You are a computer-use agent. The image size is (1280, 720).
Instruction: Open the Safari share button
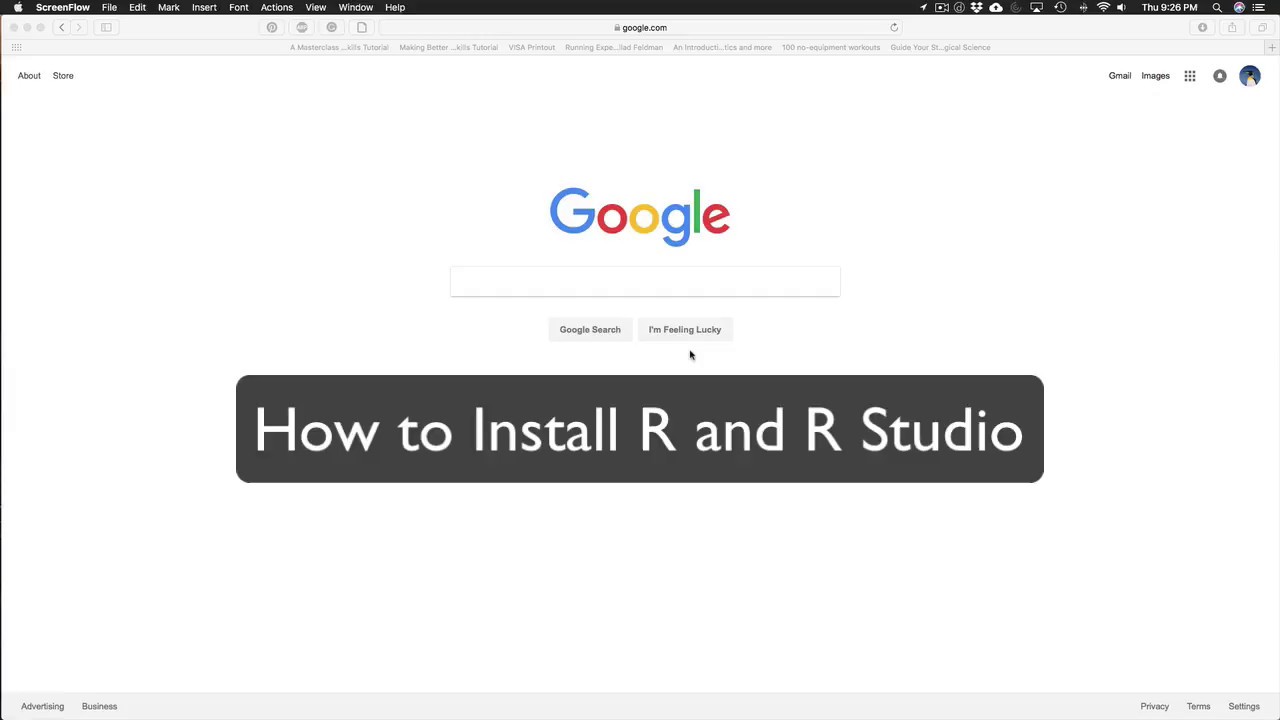point(1232,28)
